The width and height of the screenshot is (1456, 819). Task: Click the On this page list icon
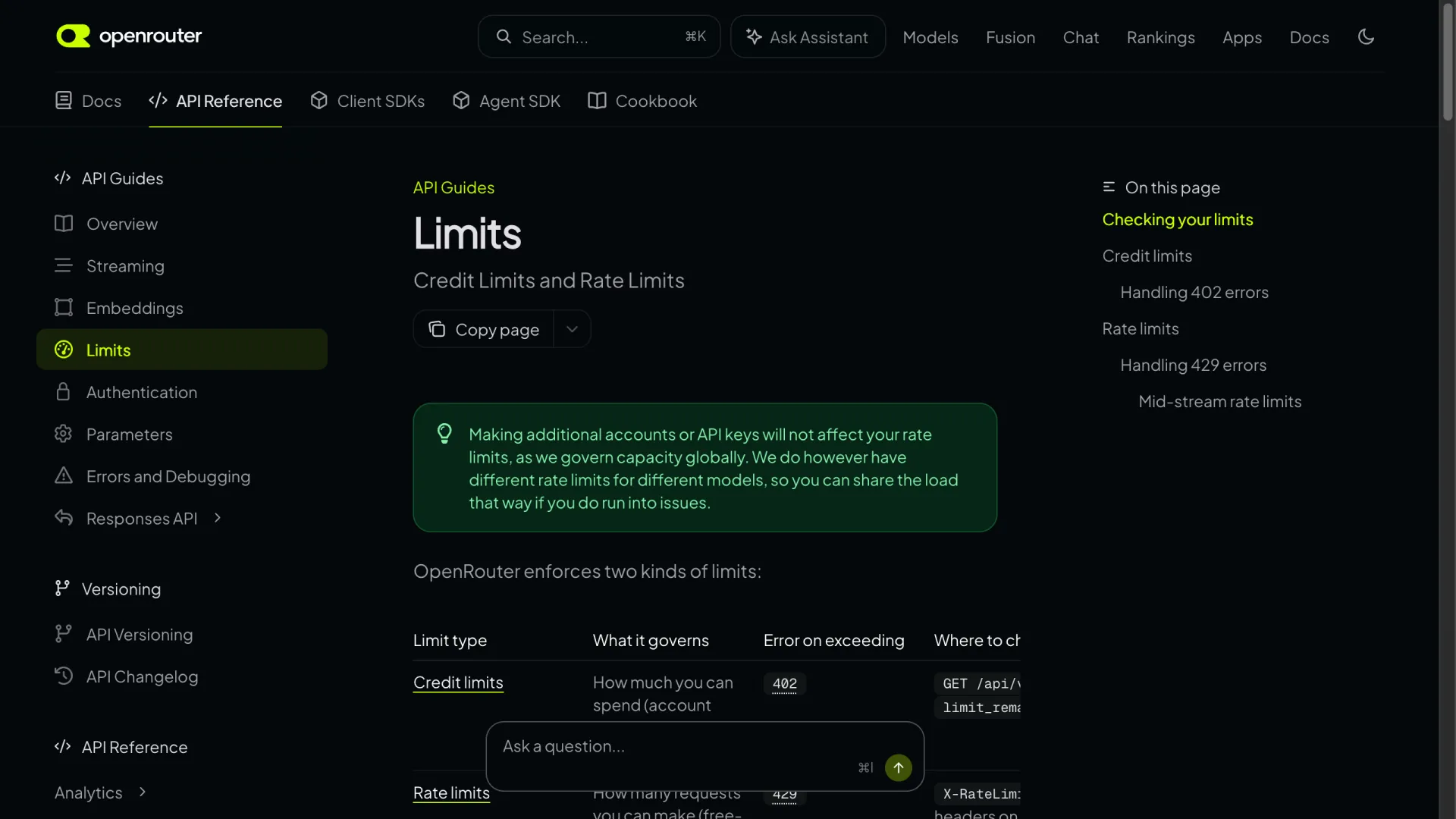(x=1109, y=187)
